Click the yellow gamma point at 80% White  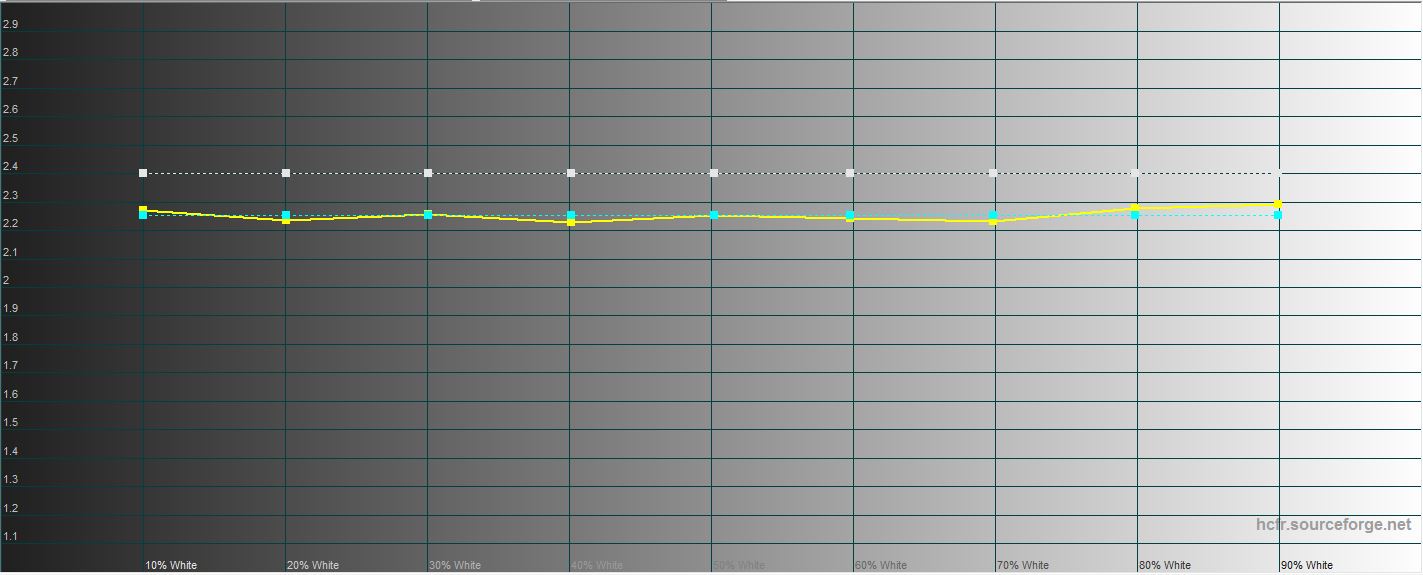(x=1135, y=208)
